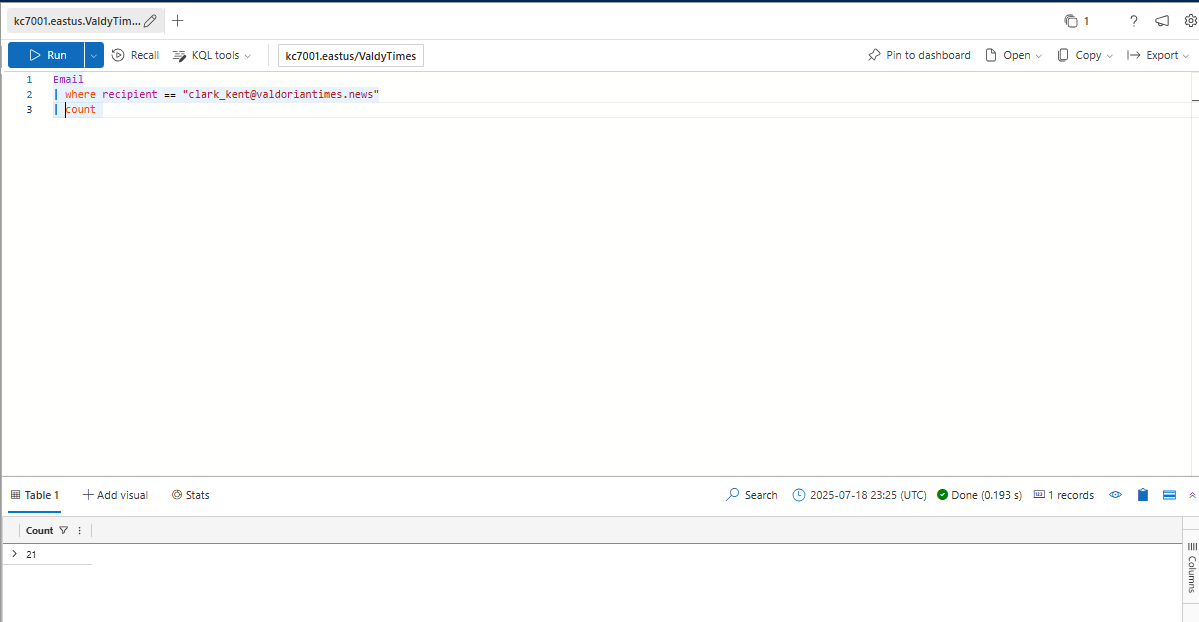Select the kc7001.eastus/ValdyTimes database scope

350,56
